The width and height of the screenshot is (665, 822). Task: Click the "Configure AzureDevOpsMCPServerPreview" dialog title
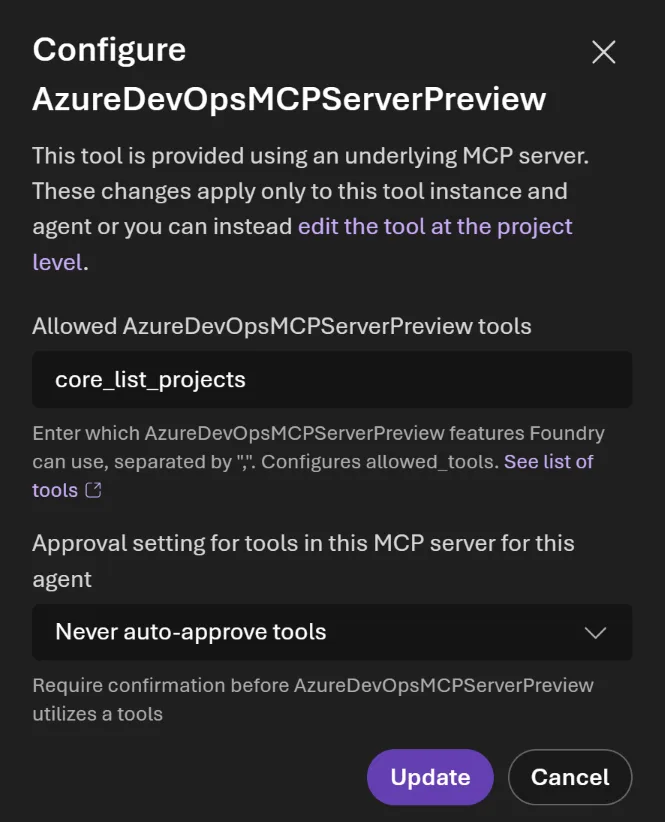[289, 75]
